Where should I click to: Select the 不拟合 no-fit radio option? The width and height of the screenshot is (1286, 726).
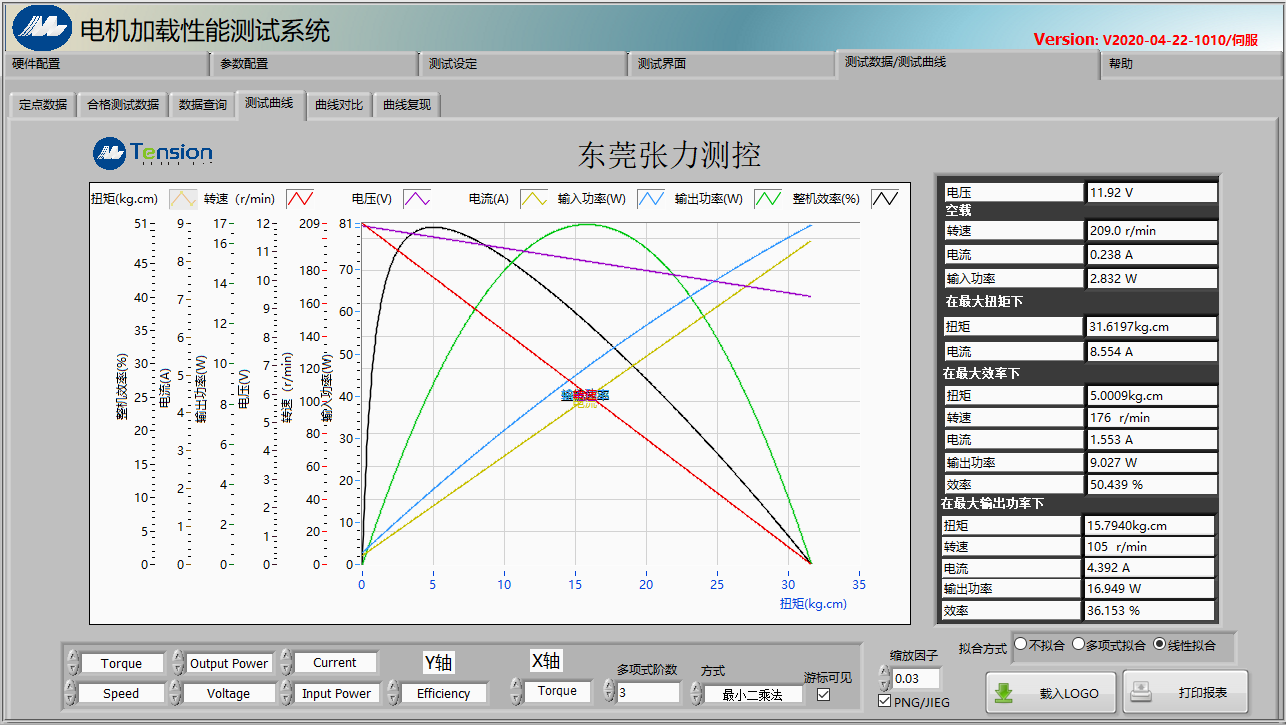click(1021, 645)
